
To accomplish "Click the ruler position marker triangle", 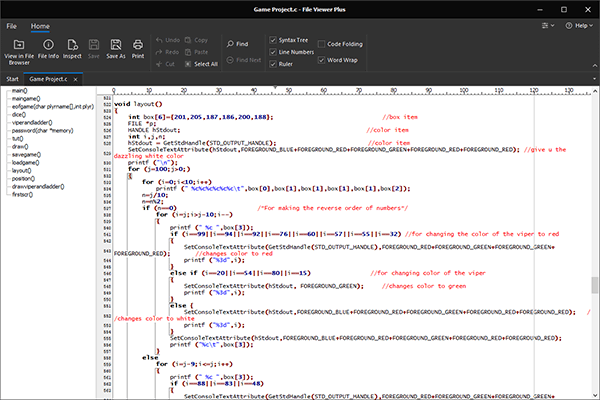I will 275,87.
